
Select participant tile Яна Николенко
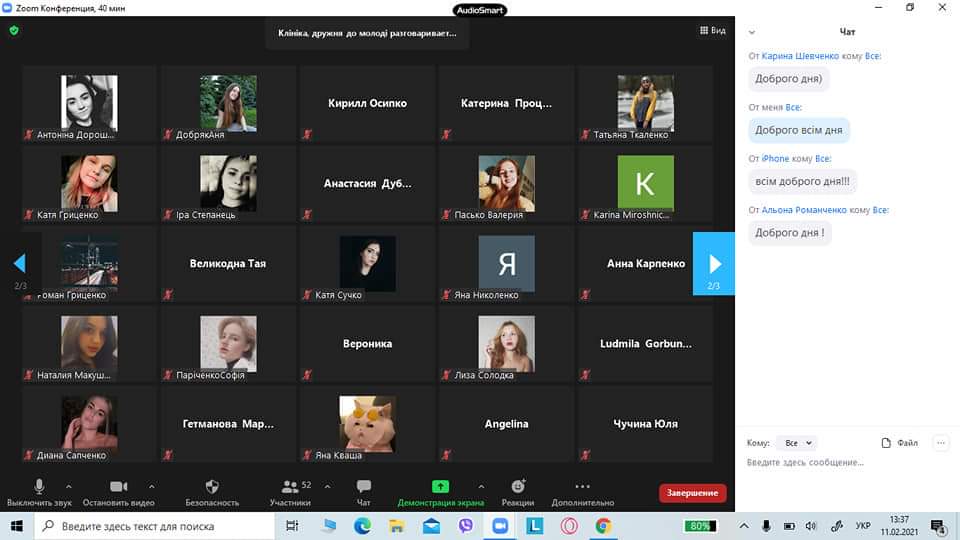[506, 264]
